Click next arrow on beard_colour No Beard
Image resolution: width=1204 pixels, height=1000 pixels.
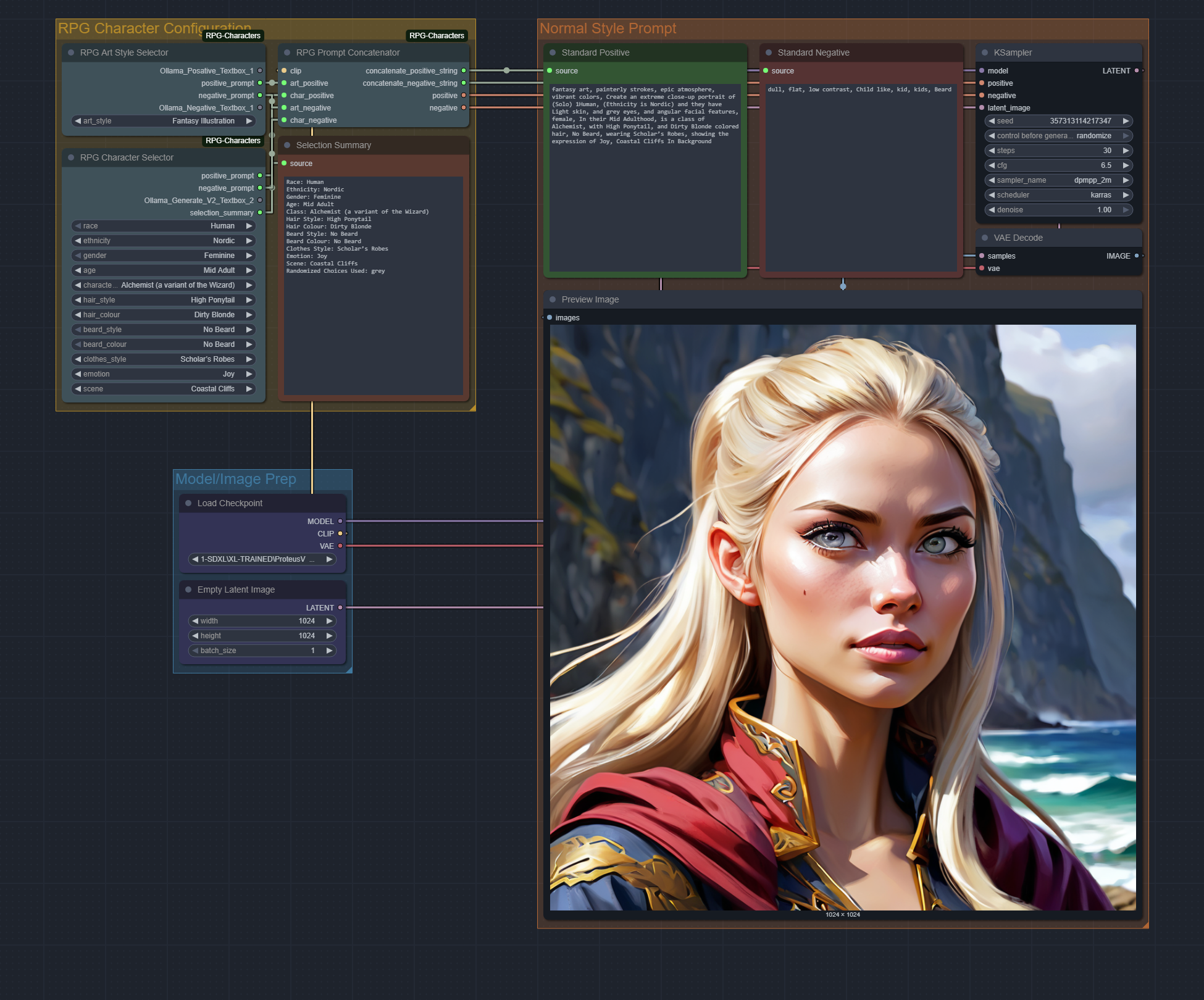coord(249,344)
